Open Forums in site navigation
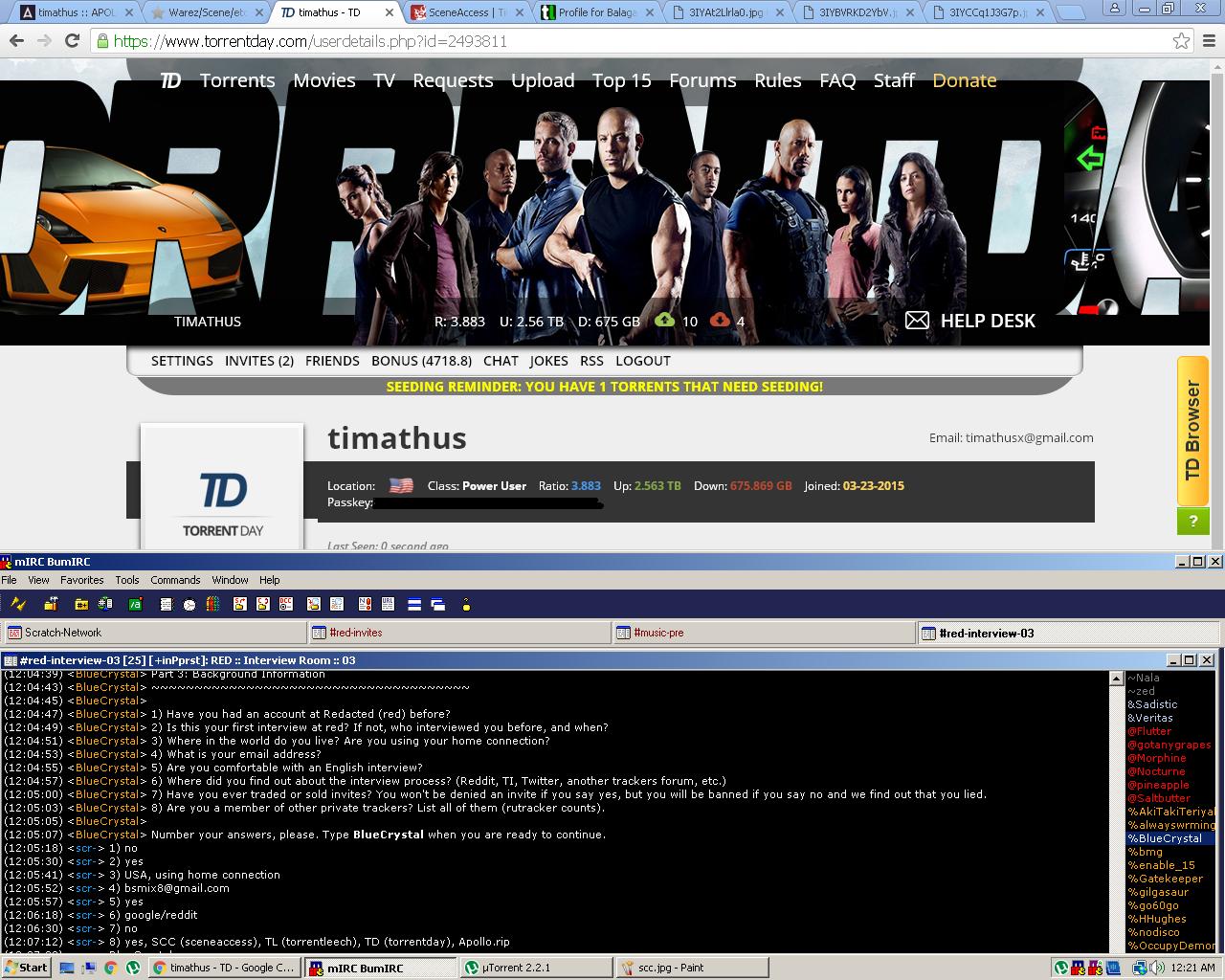This screenshot has width=1225, height=980. pyautogui.click(x=702, y=80)
